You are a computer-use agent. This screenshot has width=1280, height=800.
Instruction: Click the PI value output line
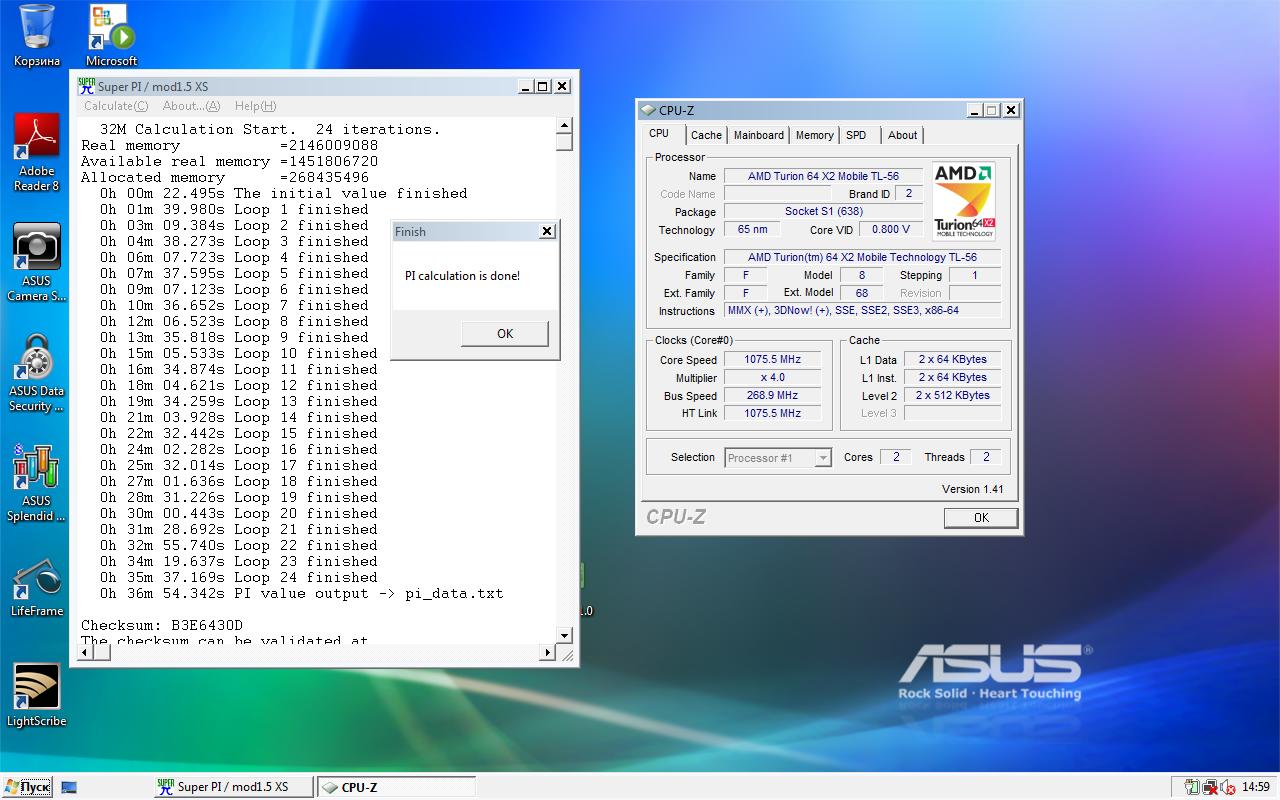pyautogui.click(x=301, y=593)
